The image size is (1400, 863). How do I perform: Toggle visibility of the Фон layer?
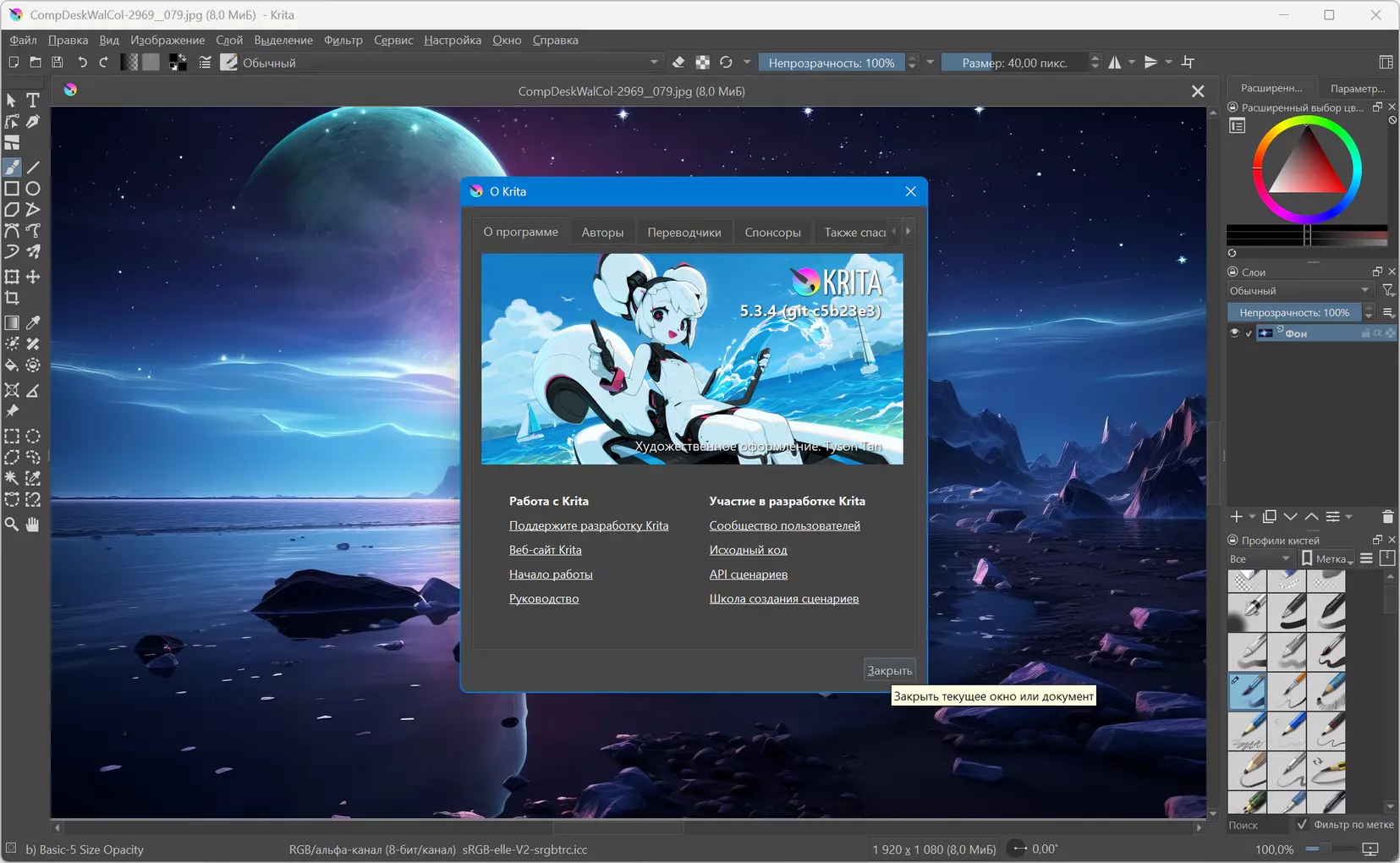(1235, 333)
